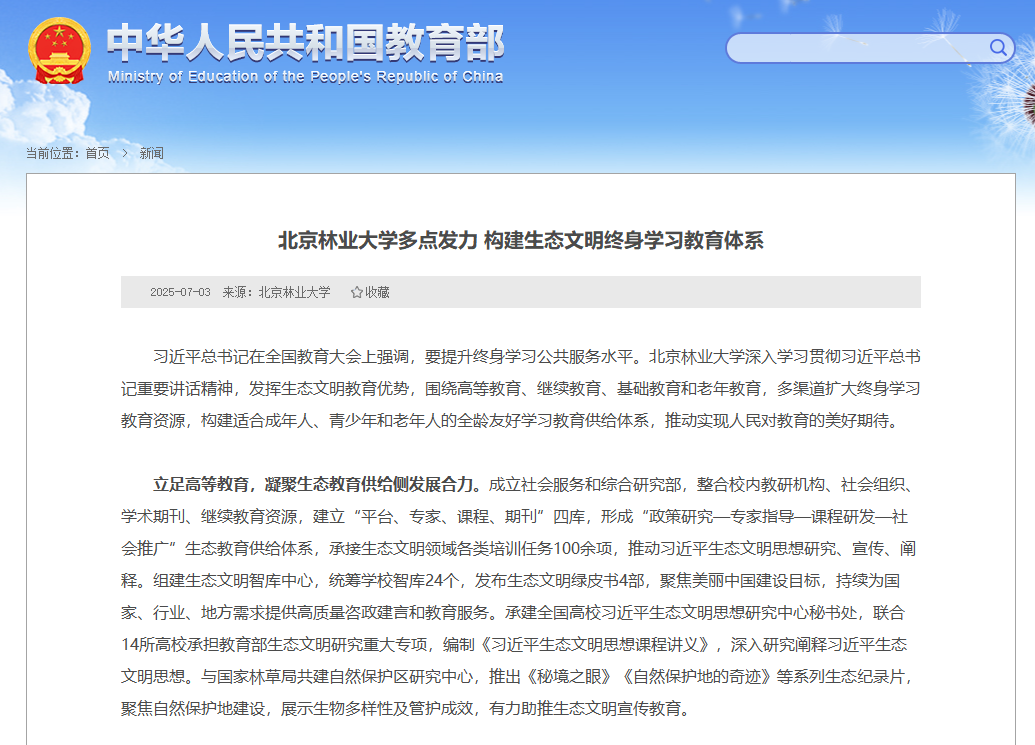
Task: Click 《自然保护地的奇迹》 in the article
Action: (x=696, y=677)
